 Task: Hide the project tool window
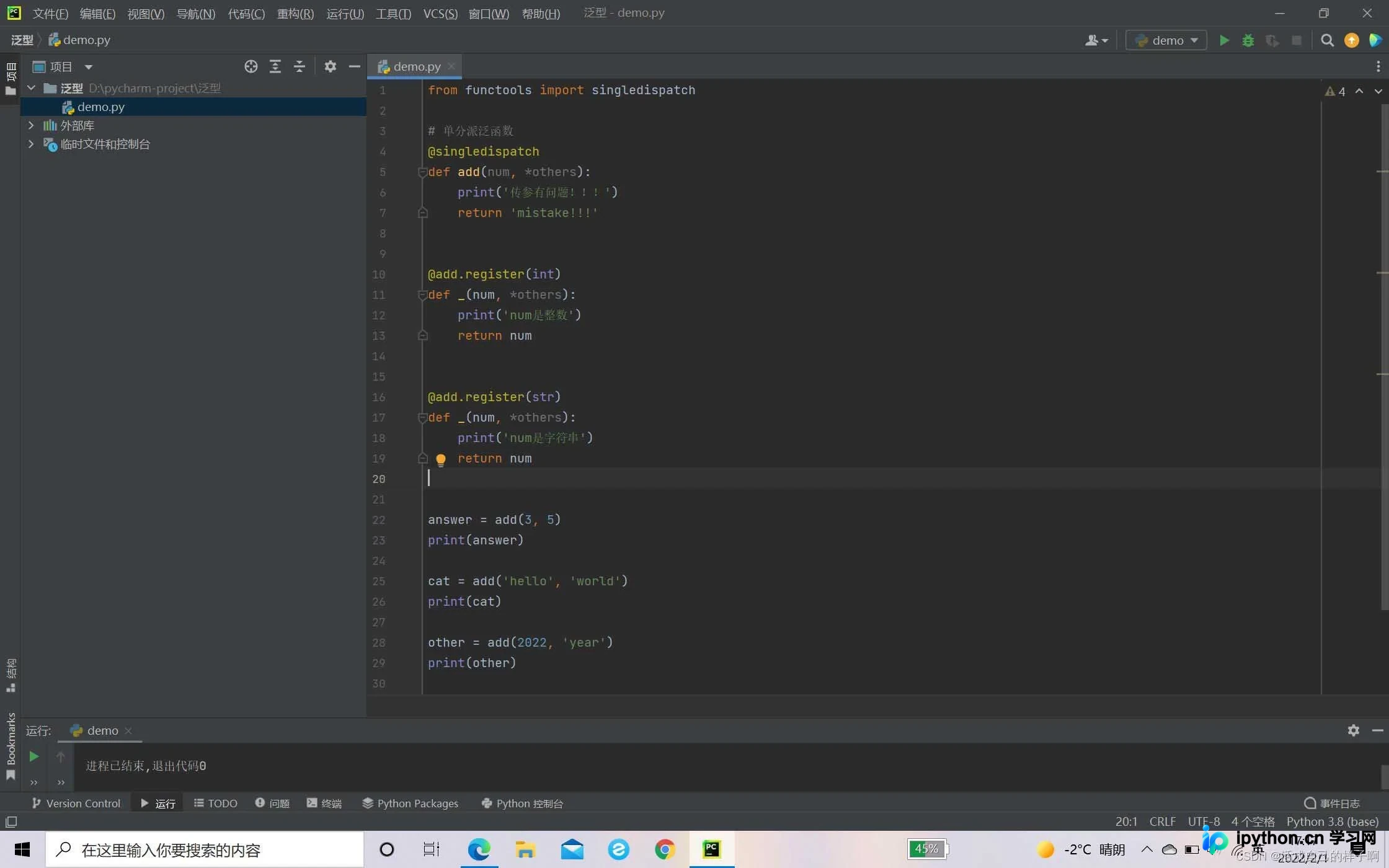(x=355, y=66)
